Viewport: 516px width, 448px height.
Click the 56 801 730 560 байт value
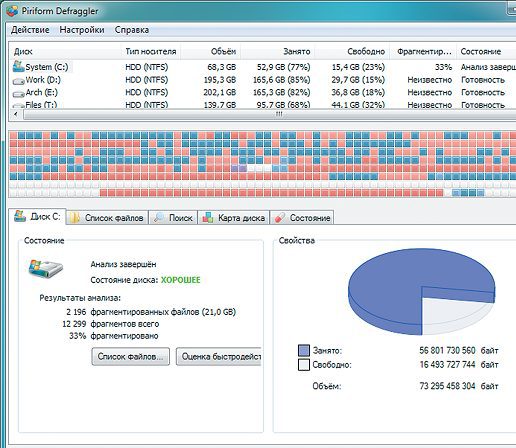point(459,351)
